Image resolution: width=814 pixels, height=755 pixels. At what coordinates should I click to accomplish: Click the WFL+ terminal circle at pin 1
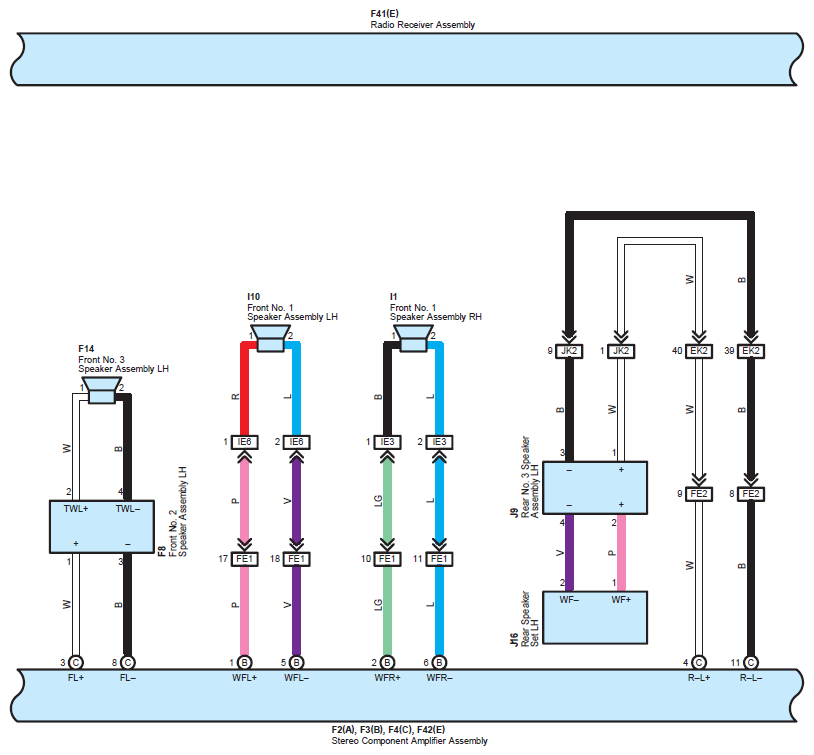click(244, 662)
